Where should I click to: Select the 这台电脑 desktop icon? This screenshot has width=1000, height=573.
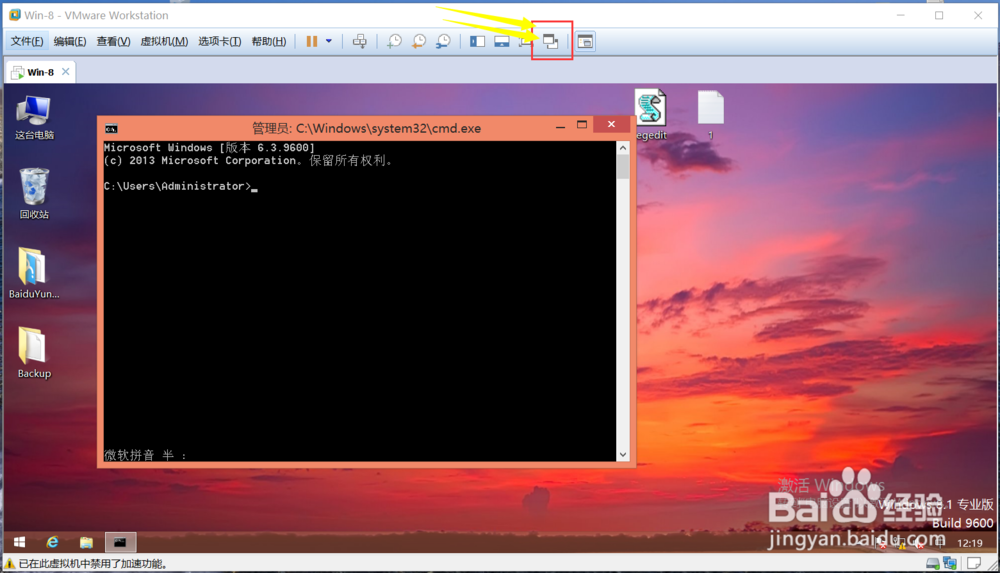point(34,117)
